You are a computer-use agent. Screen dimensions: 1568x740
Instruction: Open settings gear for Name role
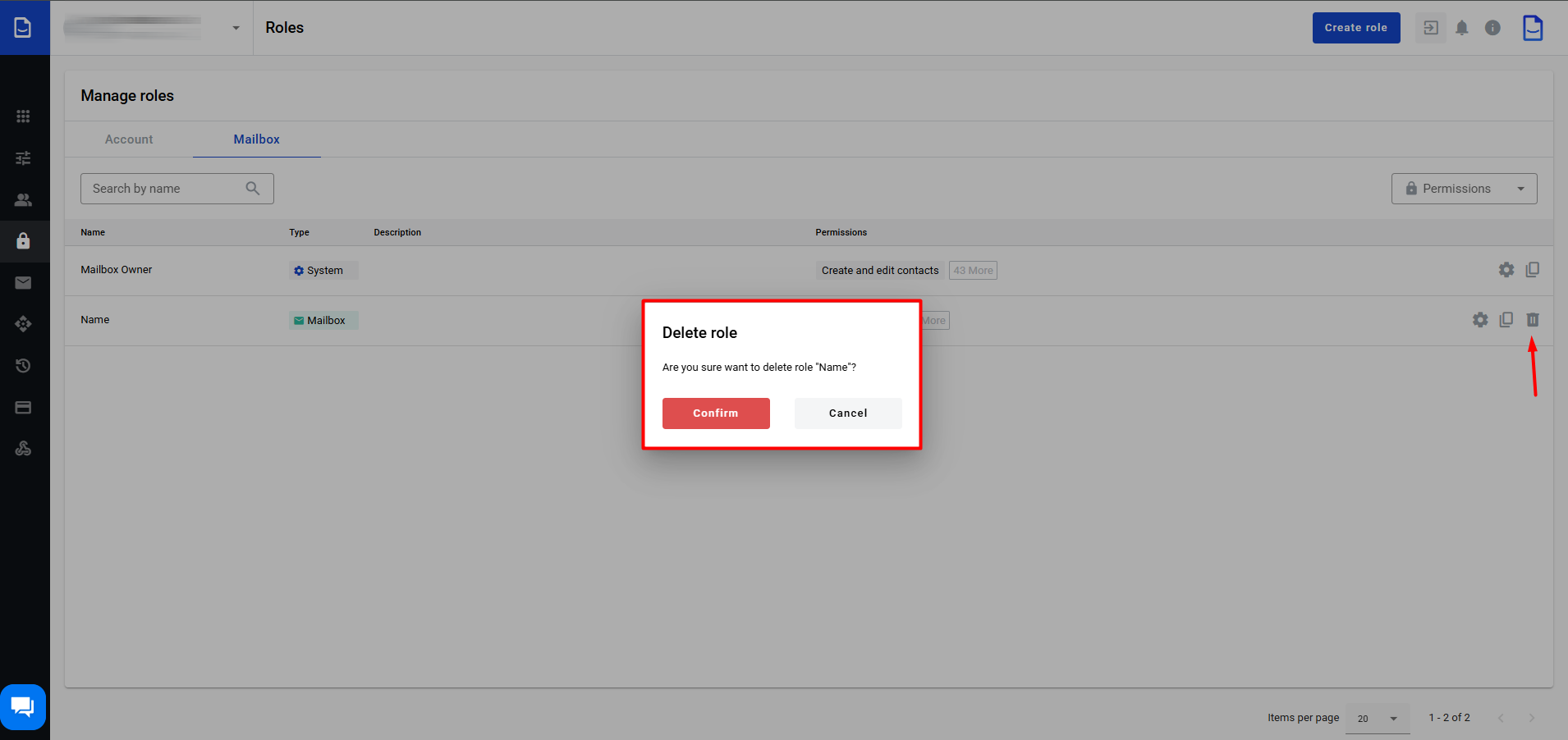click(x=1479, y=320)
